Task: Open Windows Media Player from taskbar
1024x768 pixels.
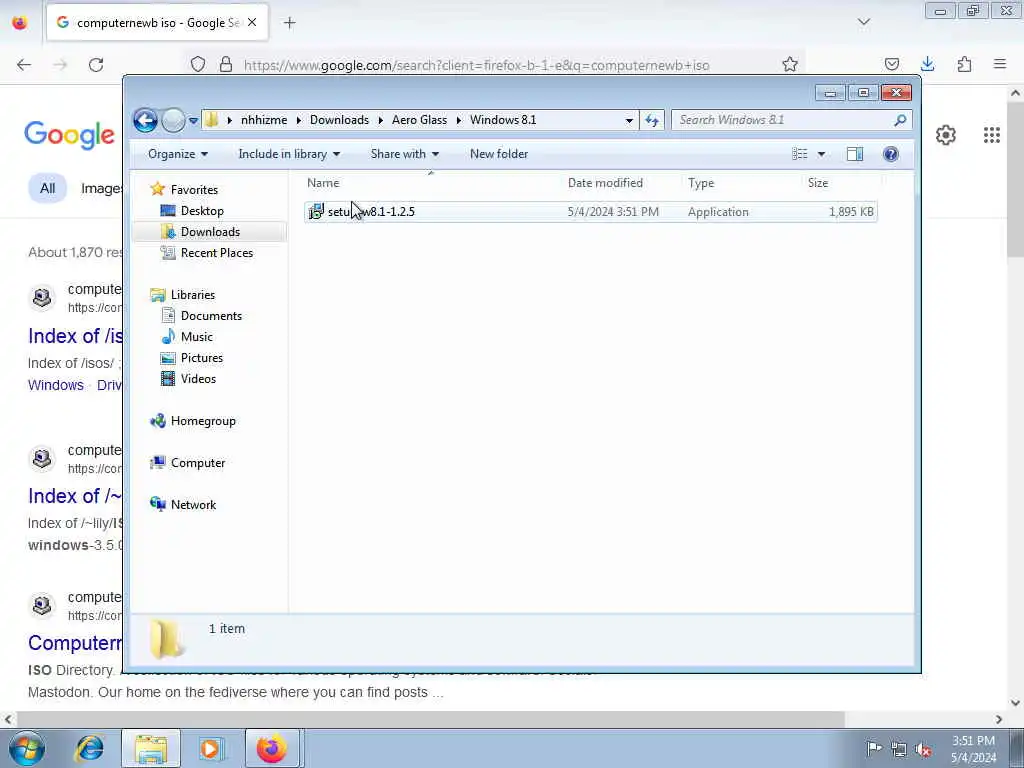Action: (x=211, y=748)
